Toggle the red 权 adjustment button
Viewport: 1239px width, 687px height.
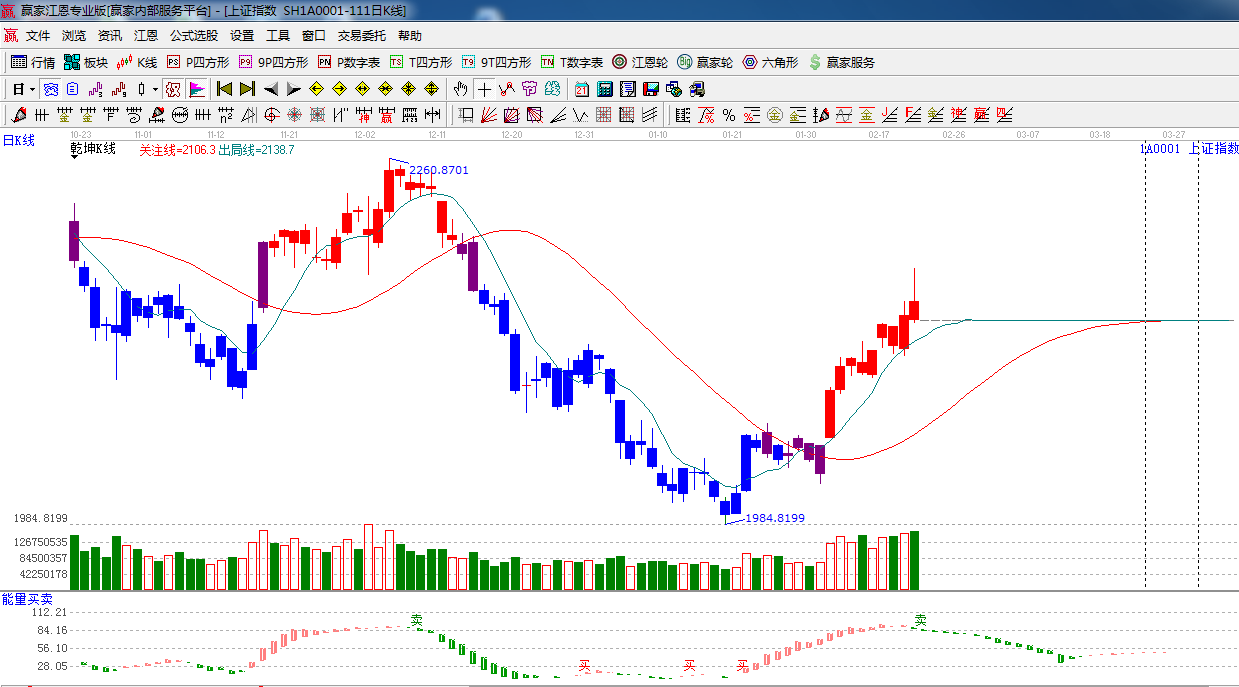(x=173, y=89)
